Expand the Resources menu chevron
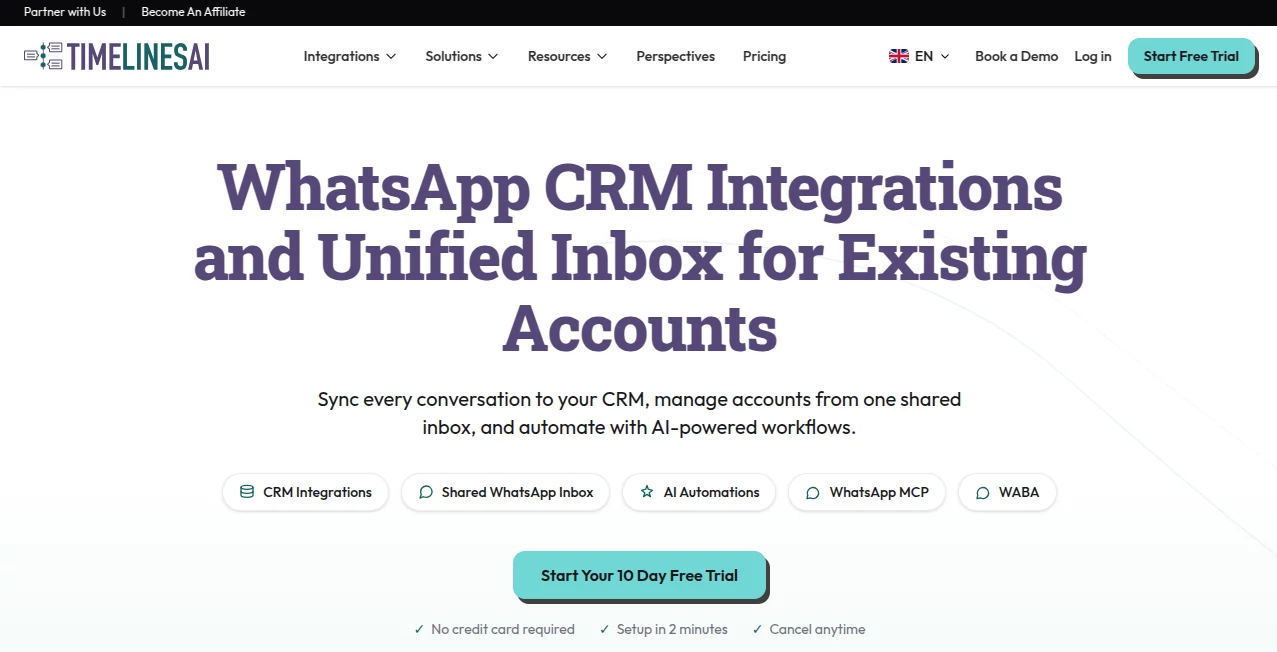This screenshot has height=652, width=1277. click(x=602, y=56)
